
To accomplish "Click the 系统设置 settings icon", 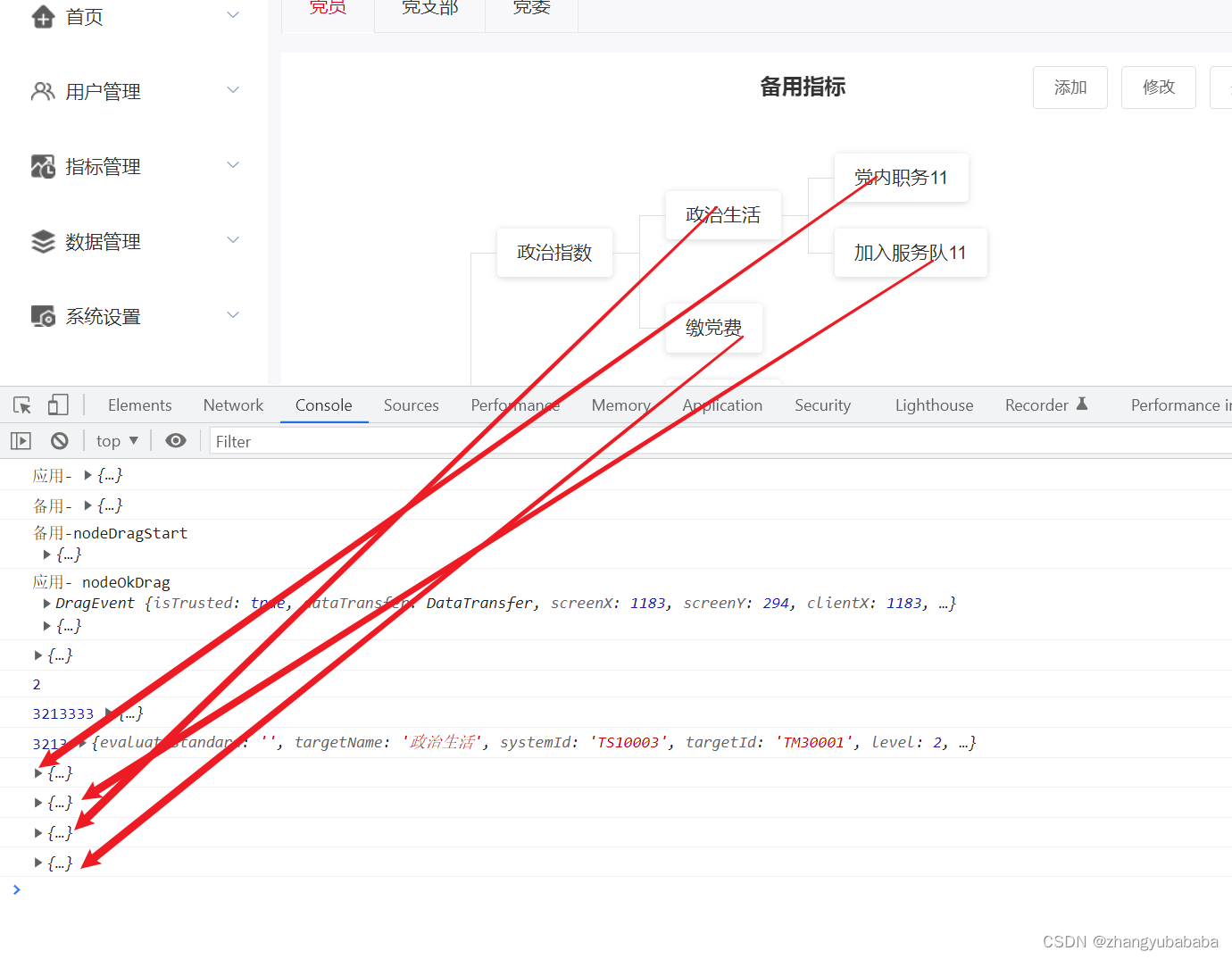I will click(x=43, y=316).
